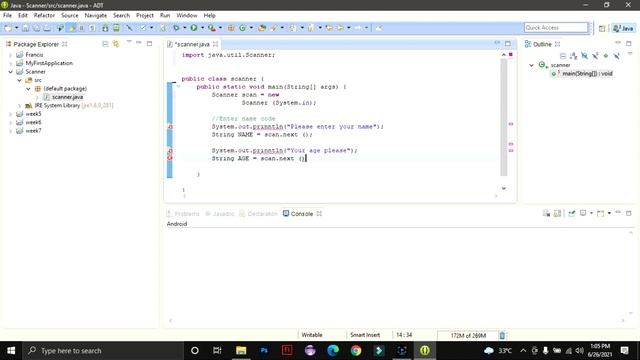The height and width of the screenshot is (360, 640).
Task: Toggle Link with Editor in Package Explorer
Action: (x=116, y=44)
